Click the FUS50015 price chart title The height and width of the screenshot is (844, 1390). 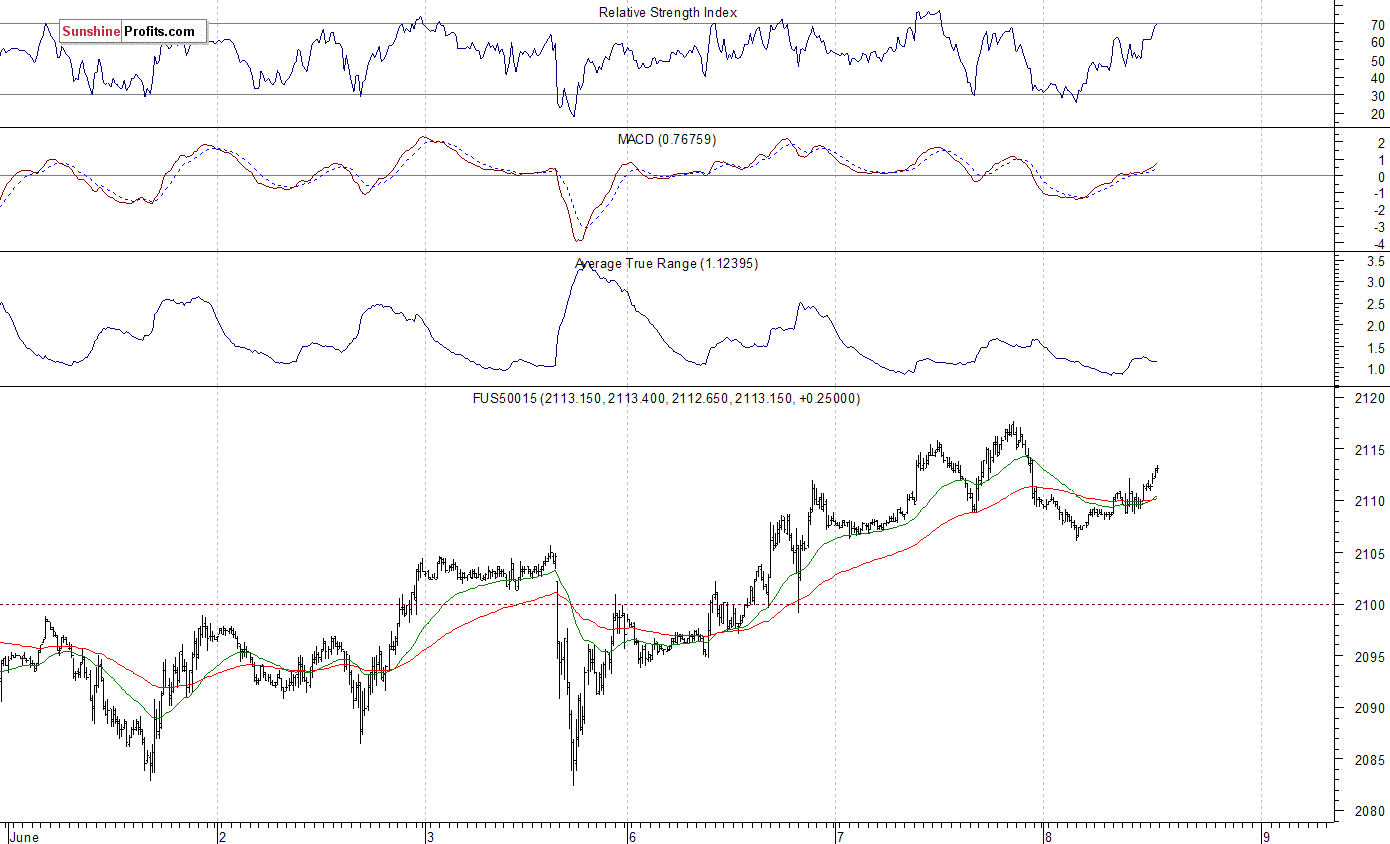click(x=667, y=398)
